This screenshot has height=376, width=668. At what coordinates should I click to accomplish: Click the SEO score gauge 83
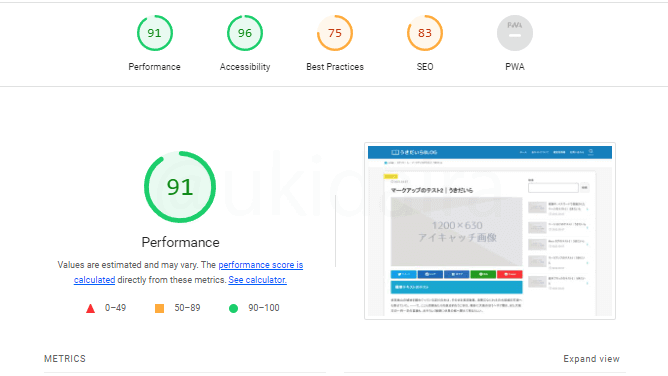point(425,33)
